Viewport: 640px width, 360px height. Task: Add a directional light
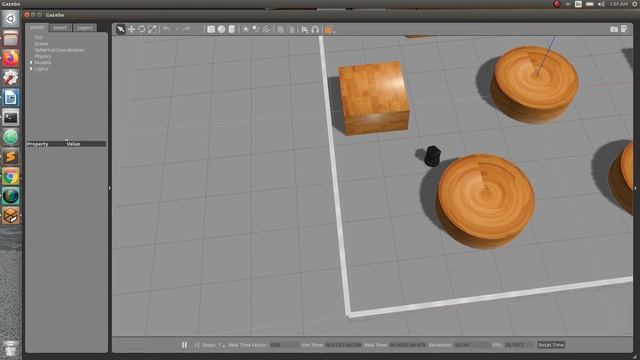coord(266,29)
